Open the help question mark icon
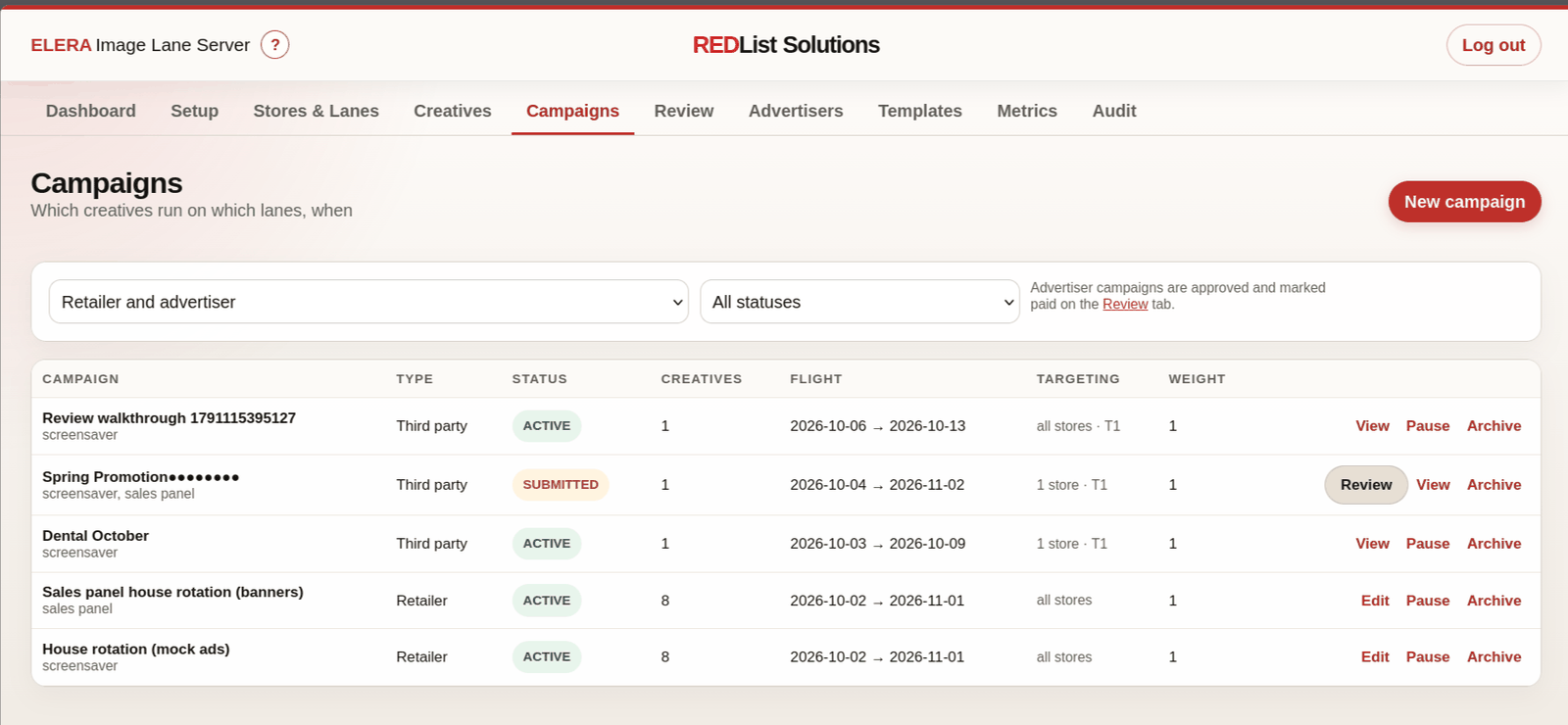The height and width of the screenshot is (725, 1568). (274, 45)
